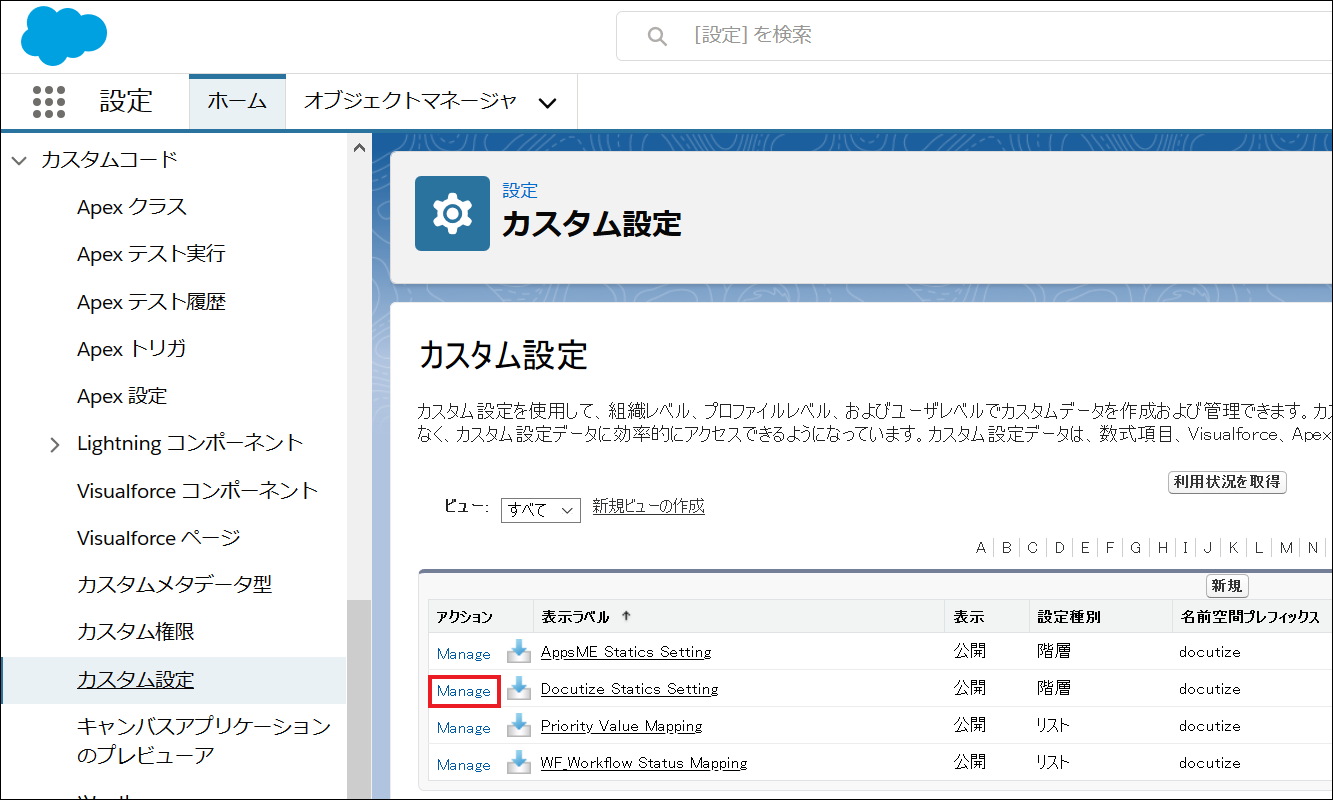The height and width of the screenshot is (800, 1333).
Task: Click the 新規ビューの作成 link
Action: click(x=648, y=506)
